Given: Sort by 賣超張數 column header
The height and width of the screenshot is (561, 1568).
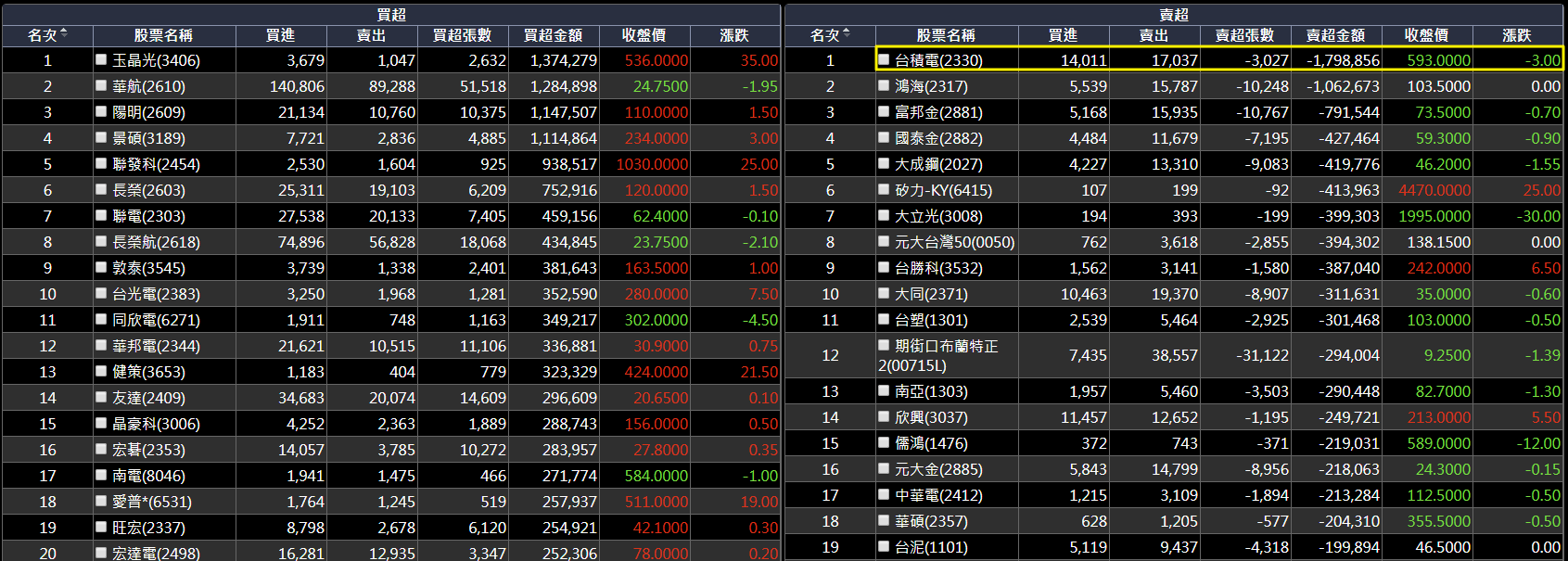Looking at the screenshot, I should tap(1244, 35).
